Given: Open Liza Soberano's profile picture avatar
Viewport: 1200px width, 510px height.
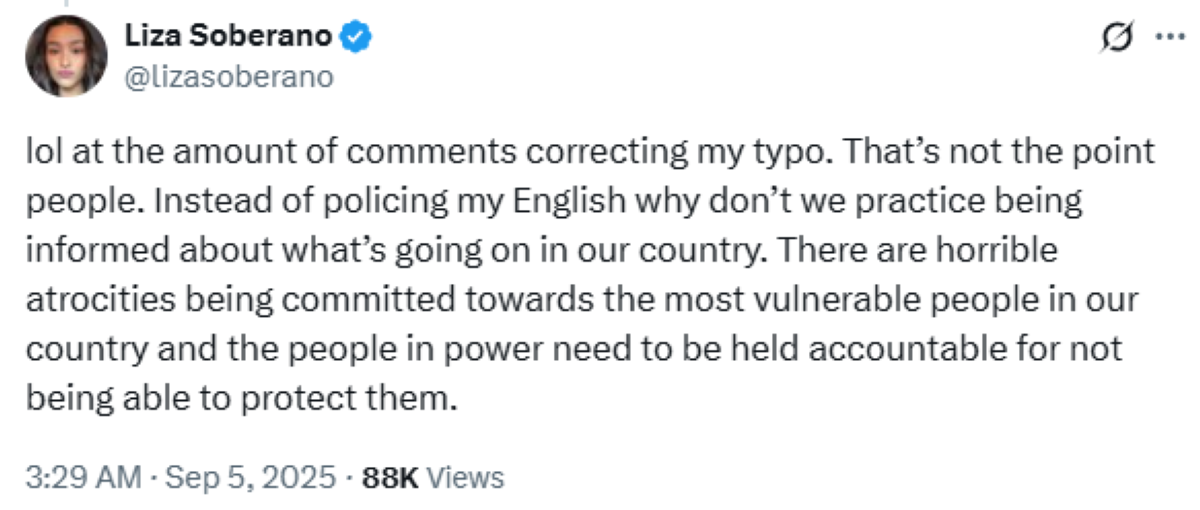Looking at the screenshot, I should point(67,56).
